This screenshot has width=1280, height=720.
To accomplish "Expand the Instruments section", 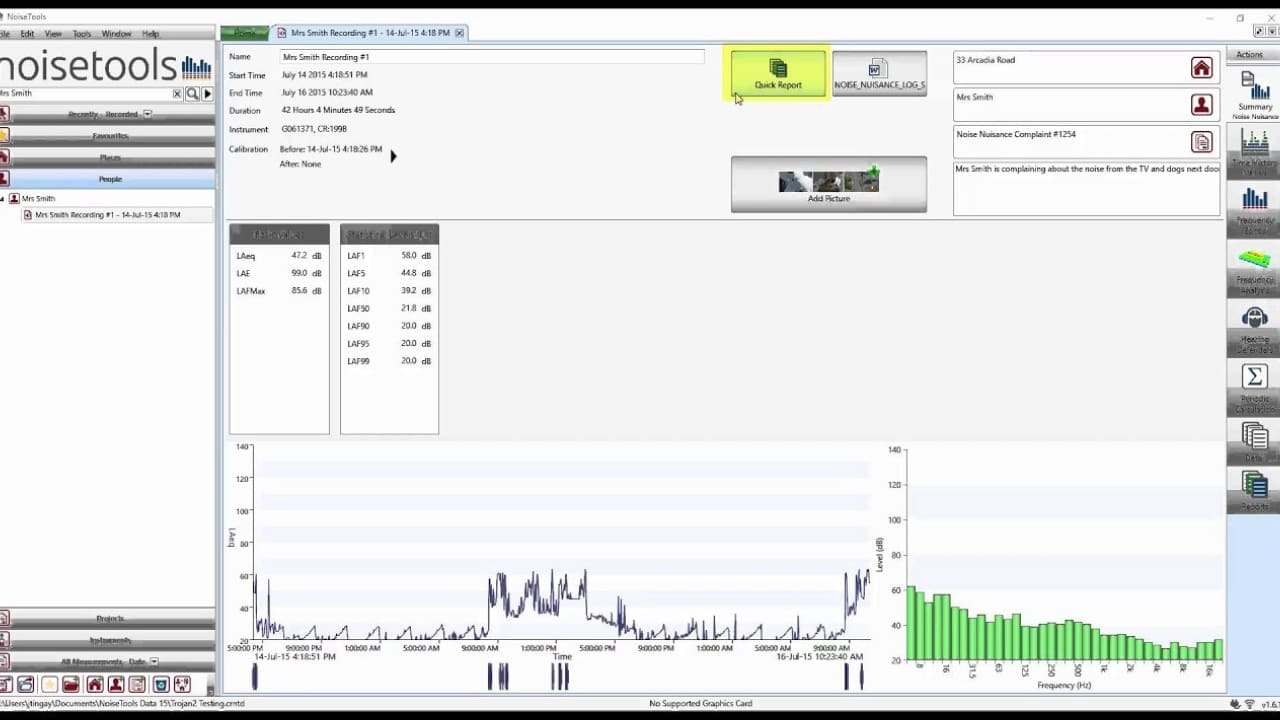I will tap(107, 640).
